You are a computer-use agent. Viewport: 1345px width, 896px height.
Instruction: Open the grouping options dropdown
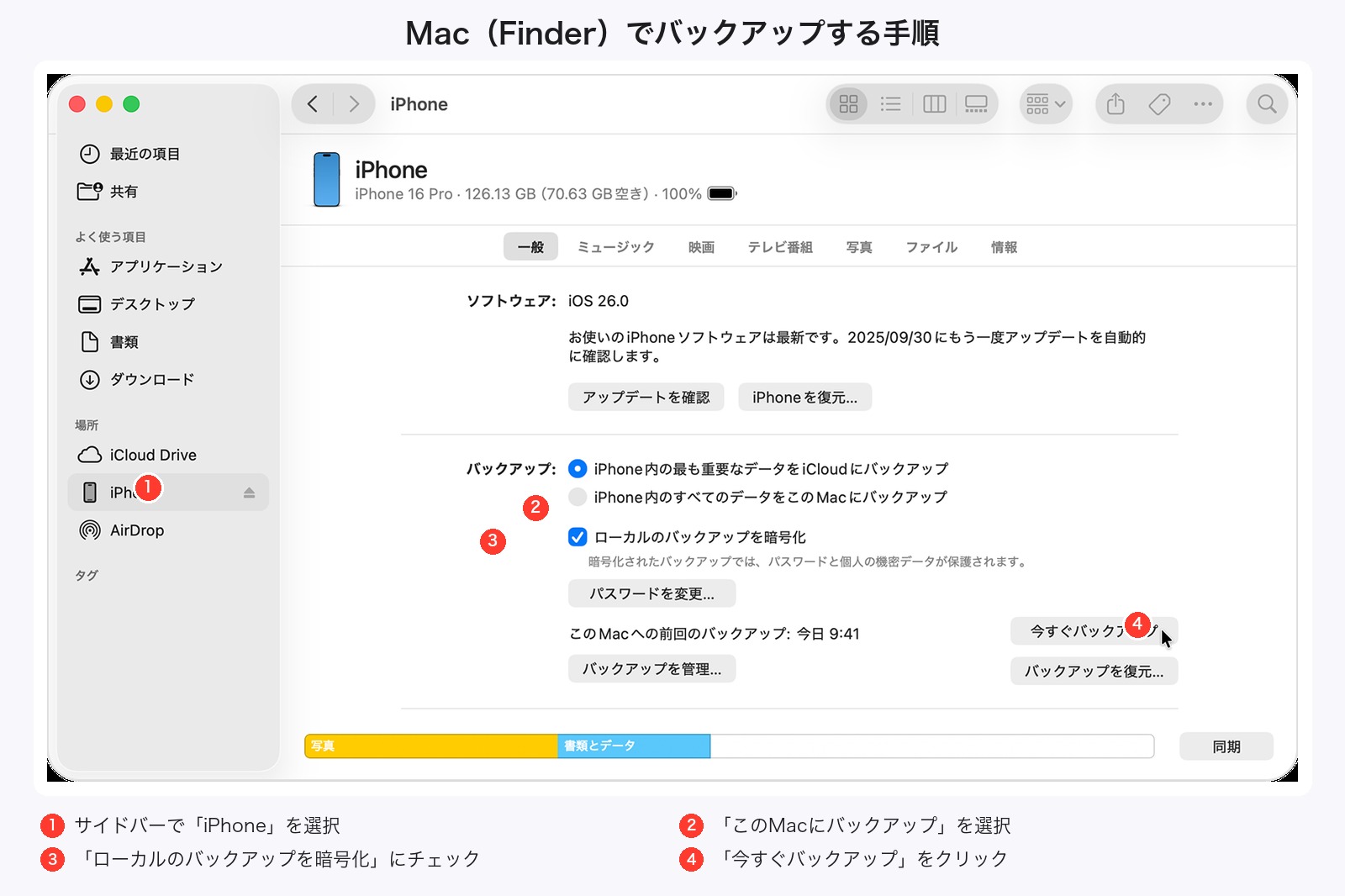(x=1045, y=103)
